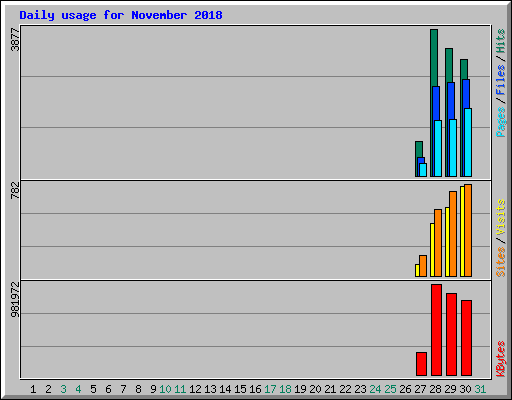
Task: Click day label 19 on the x-axis
Action: 300,389
